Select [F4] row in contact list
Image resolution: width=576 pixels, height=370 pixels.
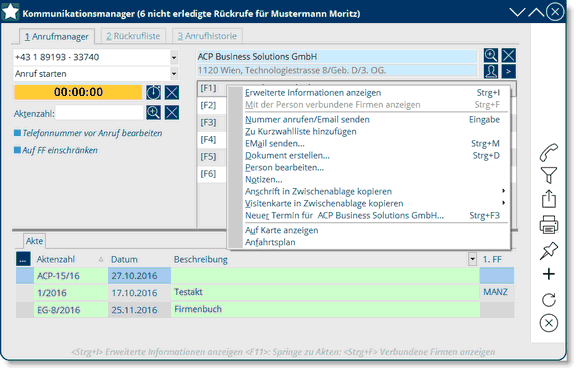212,140
